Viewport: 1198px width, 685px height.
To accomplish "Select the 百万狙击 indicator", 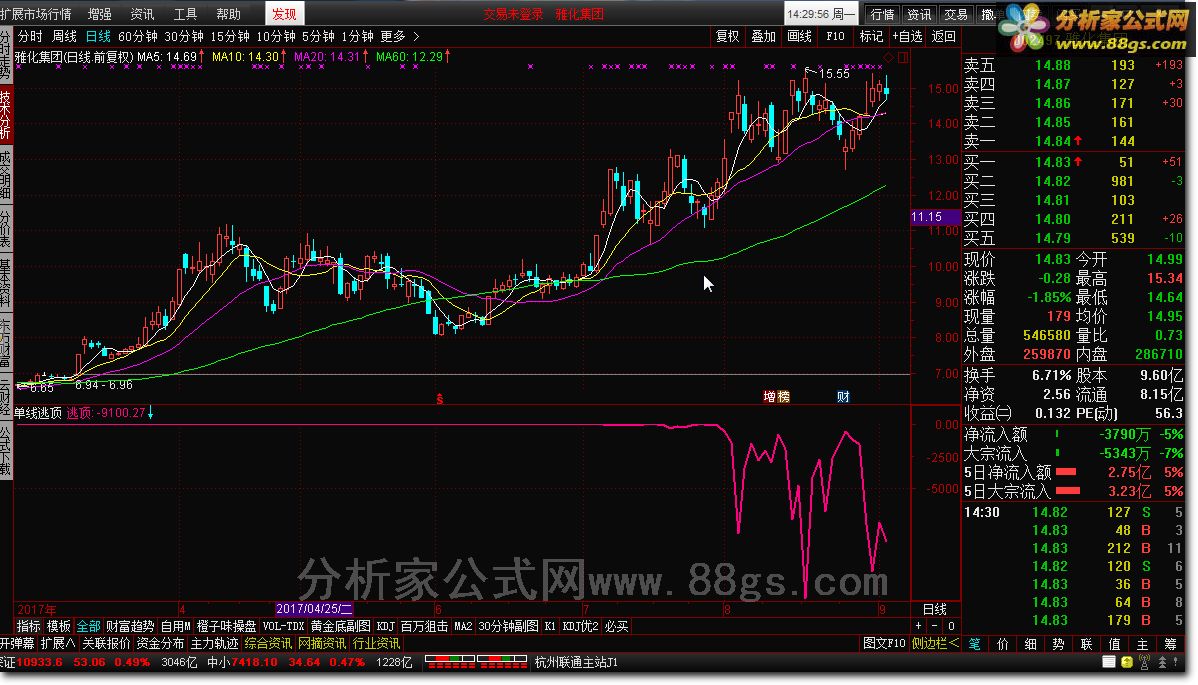I will pos(425,626).
